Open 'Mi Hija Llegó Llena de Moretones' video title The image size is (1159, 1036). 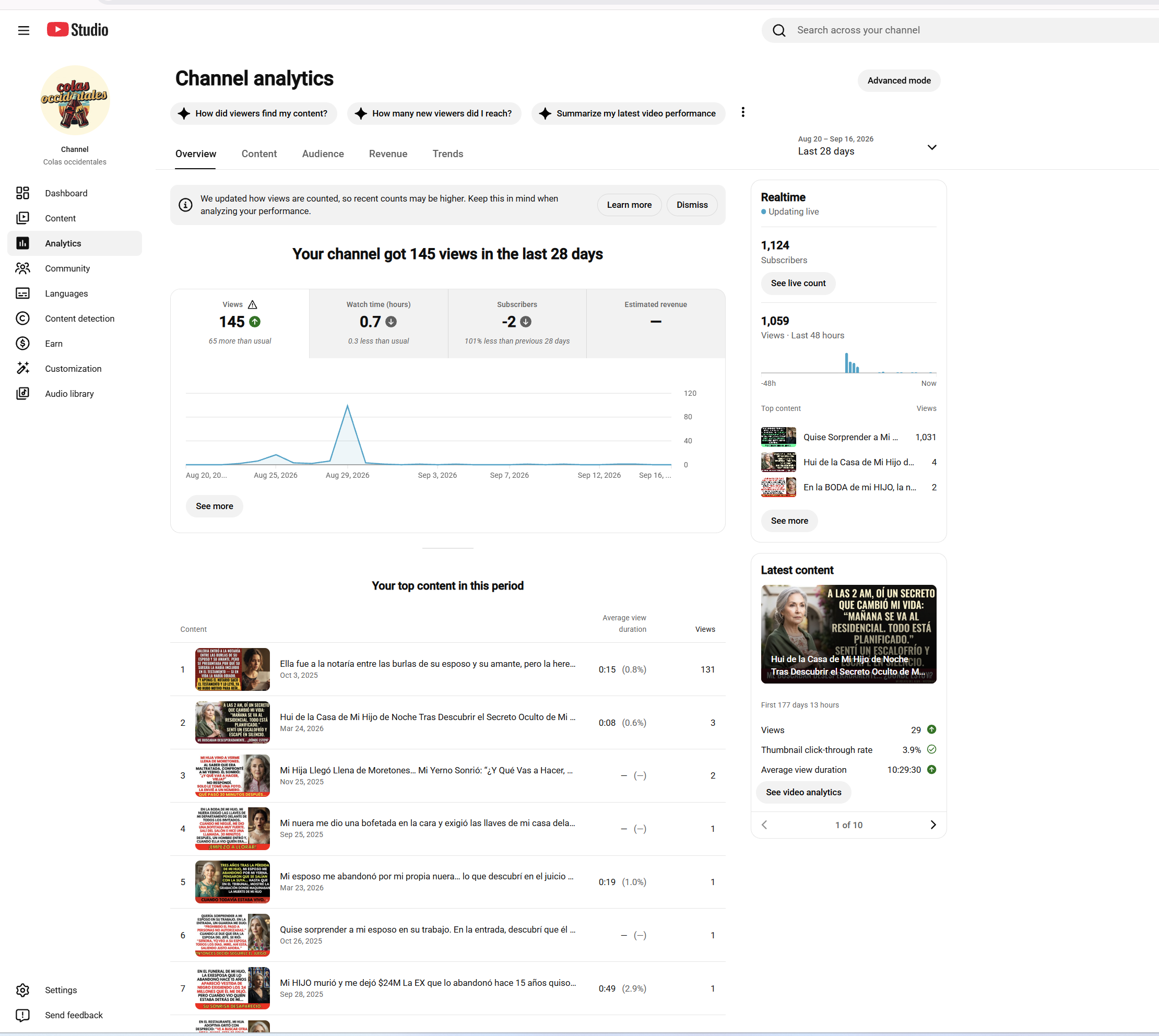(x=426, y=770)
